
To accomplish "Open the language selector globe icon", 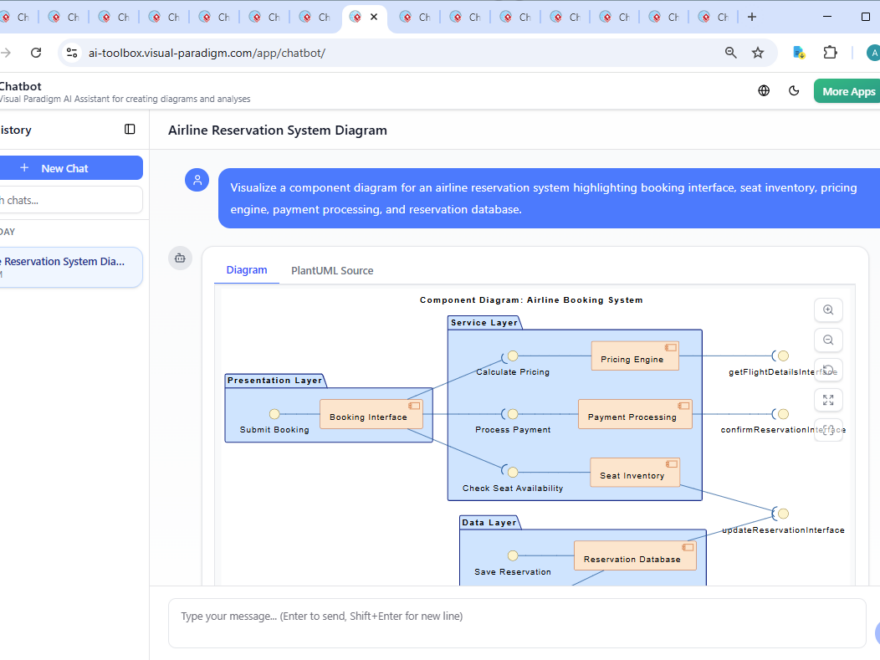I will point(763,90).
